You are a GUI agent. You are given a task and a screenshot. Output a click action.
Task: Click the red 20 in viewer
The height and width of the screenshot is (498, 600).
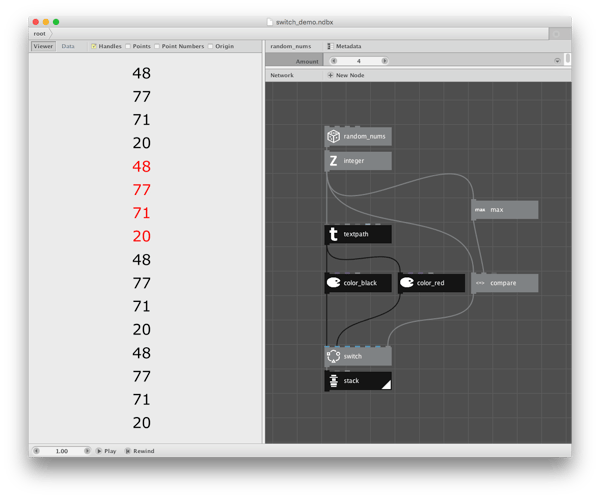point(142,236)
